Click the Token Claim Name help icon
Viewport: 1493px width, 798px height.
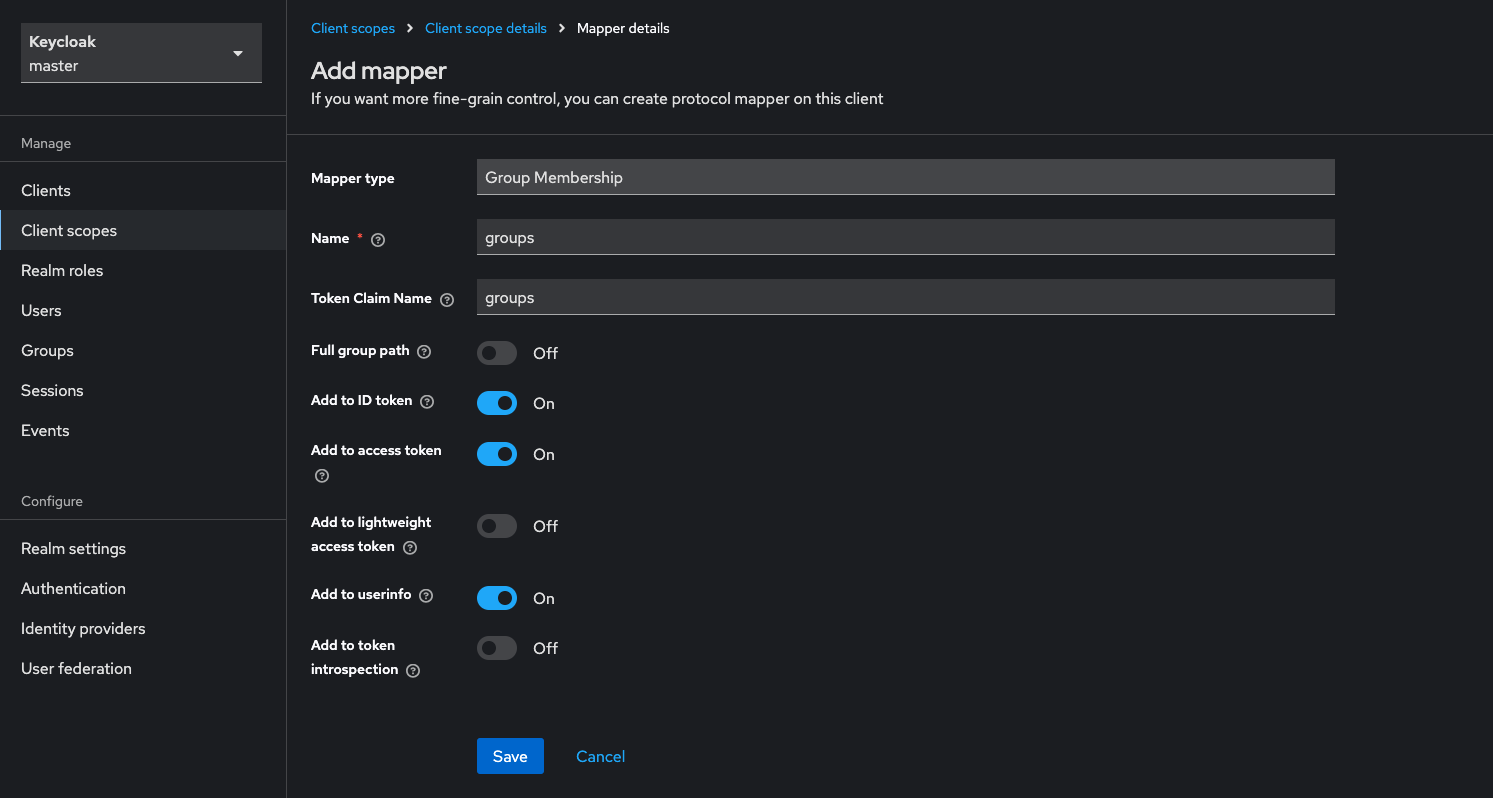[447, 299]
